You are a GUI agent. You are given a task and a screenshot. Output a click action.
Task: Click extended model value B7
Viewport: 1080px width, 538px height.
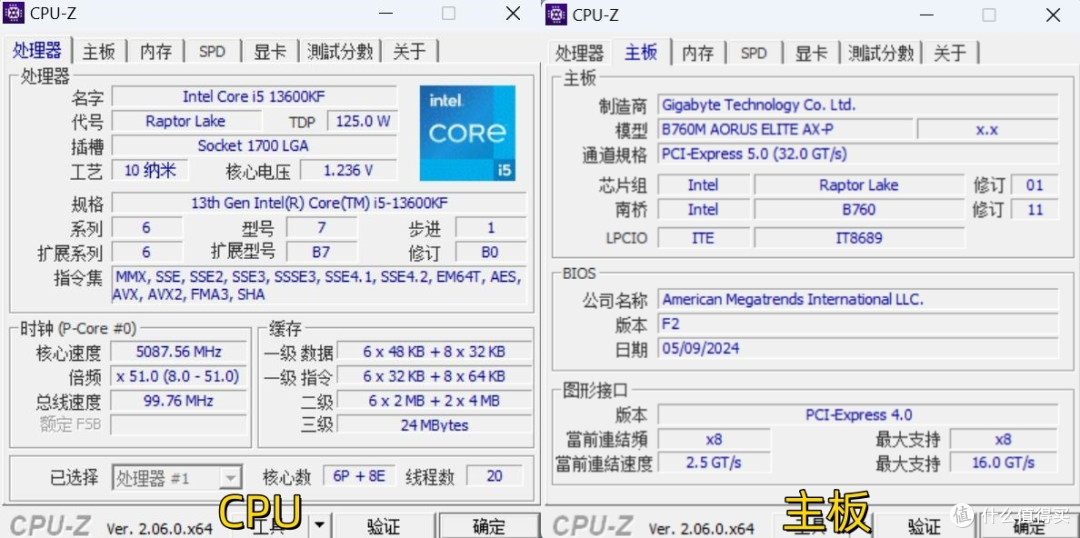tap(322, 252)
